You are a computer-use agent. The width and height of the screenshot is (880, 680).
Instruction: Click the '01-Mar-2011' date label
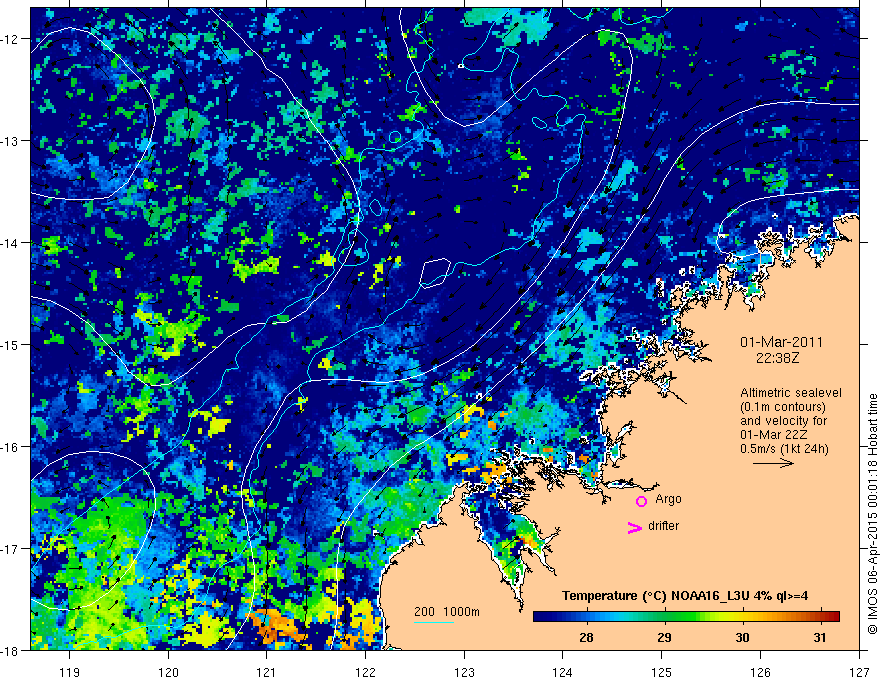[781, 342]
